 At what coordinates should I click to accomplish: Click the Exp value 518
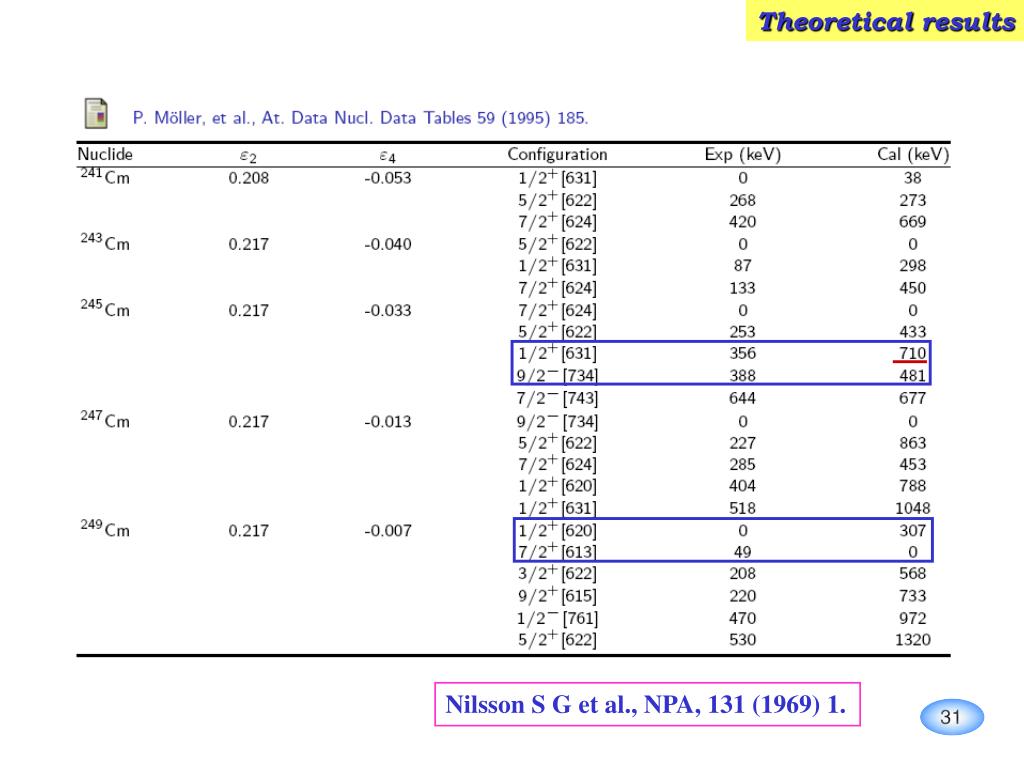click(x=743, y=508)
